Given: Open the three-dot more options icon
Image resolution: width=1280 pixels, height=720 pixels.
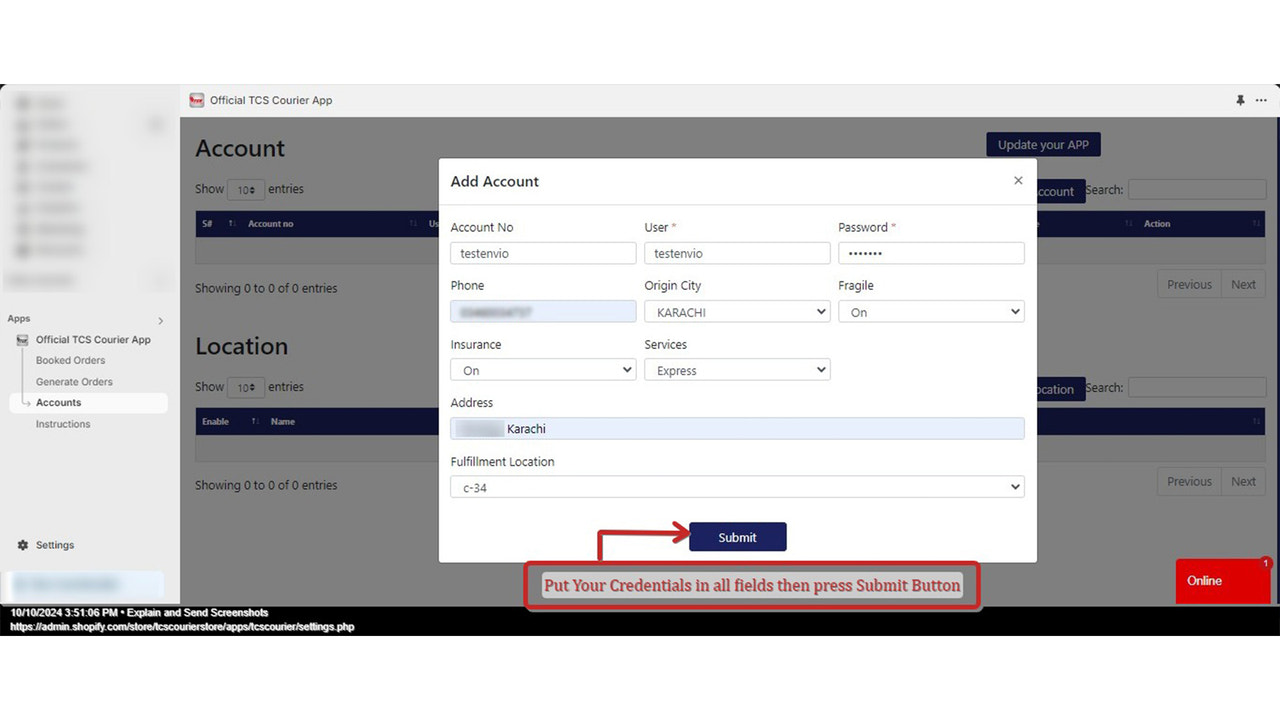Looking at the screenshot, I should (x=1261, y=100).
